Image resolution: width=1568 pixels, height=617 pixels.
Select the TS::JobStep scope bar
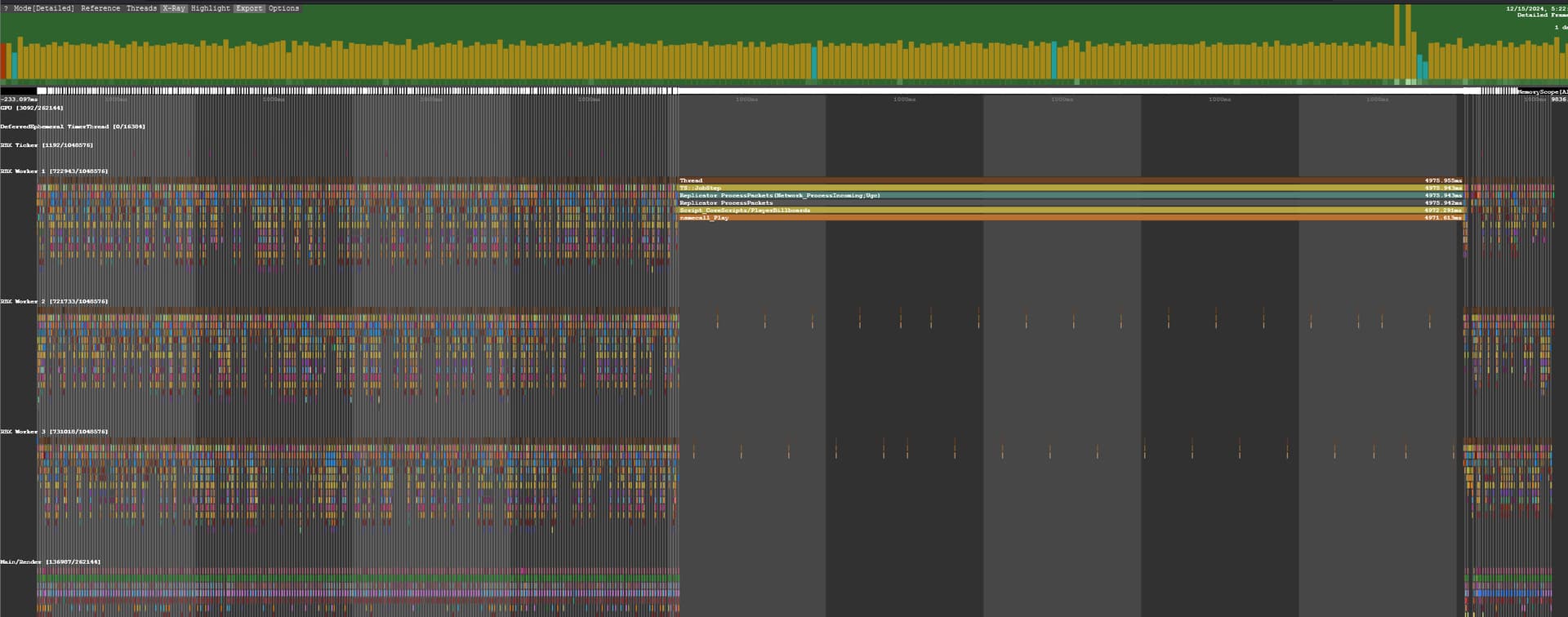1071,188
